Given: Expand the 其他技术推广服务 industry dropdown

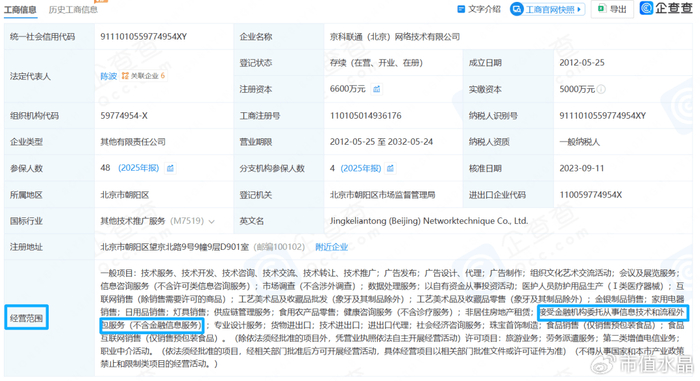Looking at the screenshot, I should [212, 222].
